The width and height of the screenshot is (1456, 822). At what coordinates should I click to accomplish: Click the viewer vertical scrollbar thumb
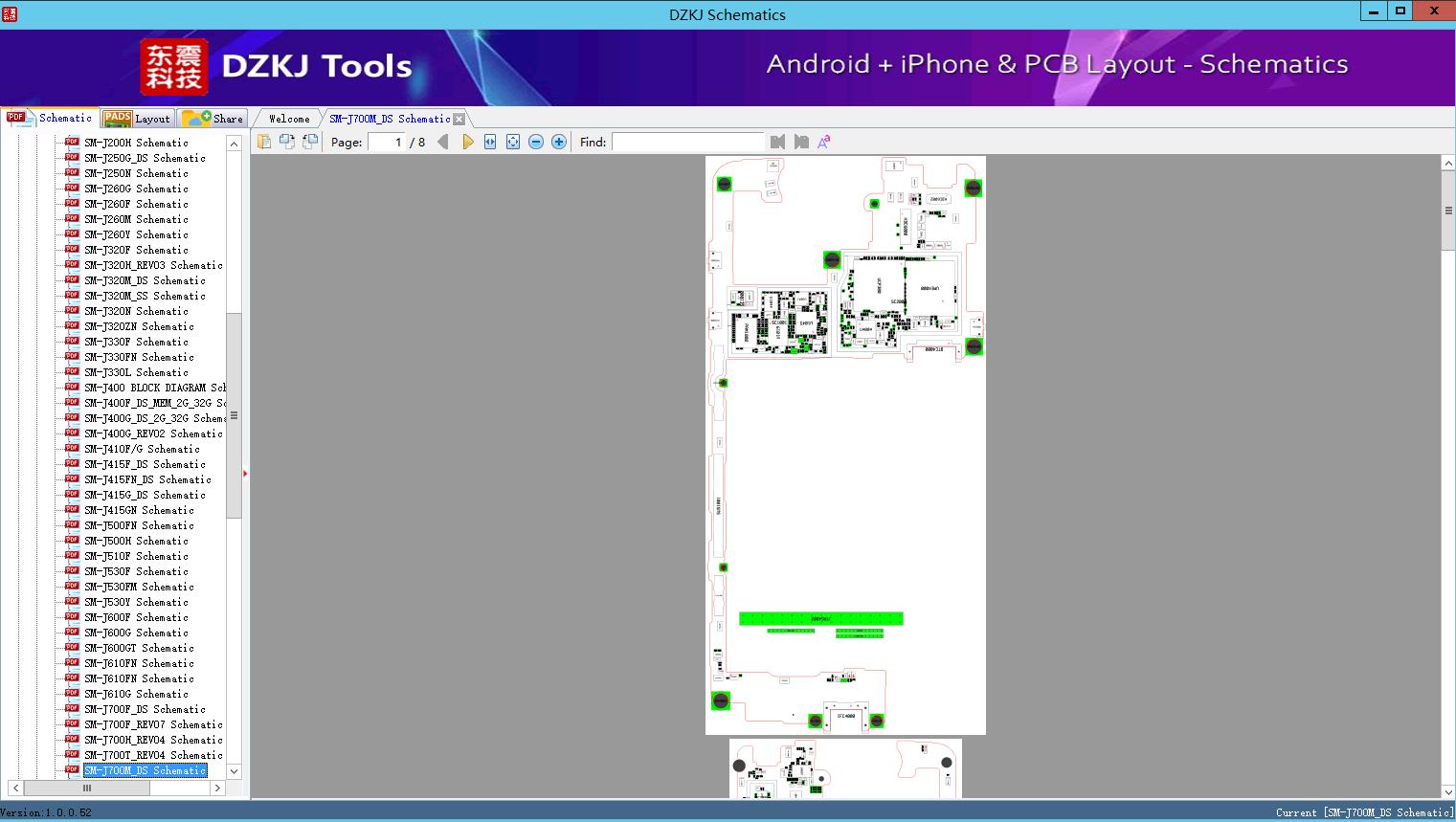(x=1448, y=211)
